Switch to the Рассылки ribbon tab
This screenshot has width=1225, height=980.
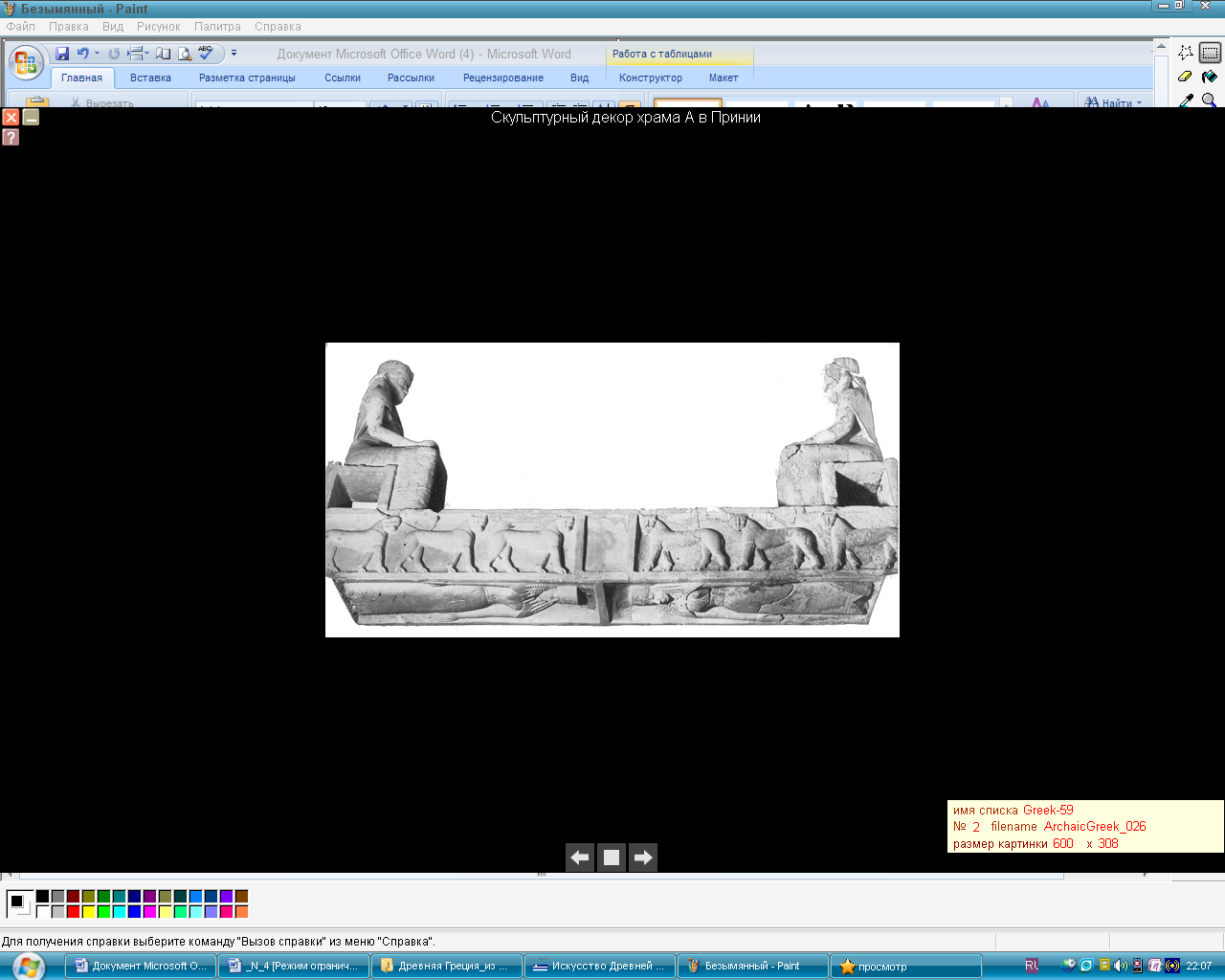[x=411, y=78]
